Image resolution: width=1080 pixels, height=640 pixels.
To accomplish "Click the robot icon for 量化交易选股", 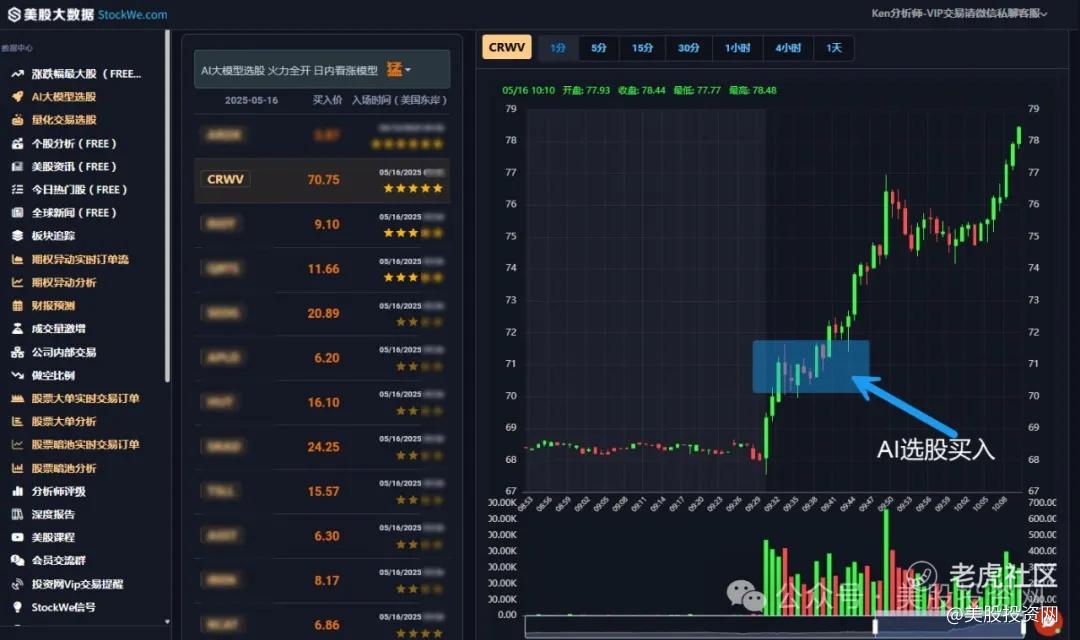I will coord(17,120).
